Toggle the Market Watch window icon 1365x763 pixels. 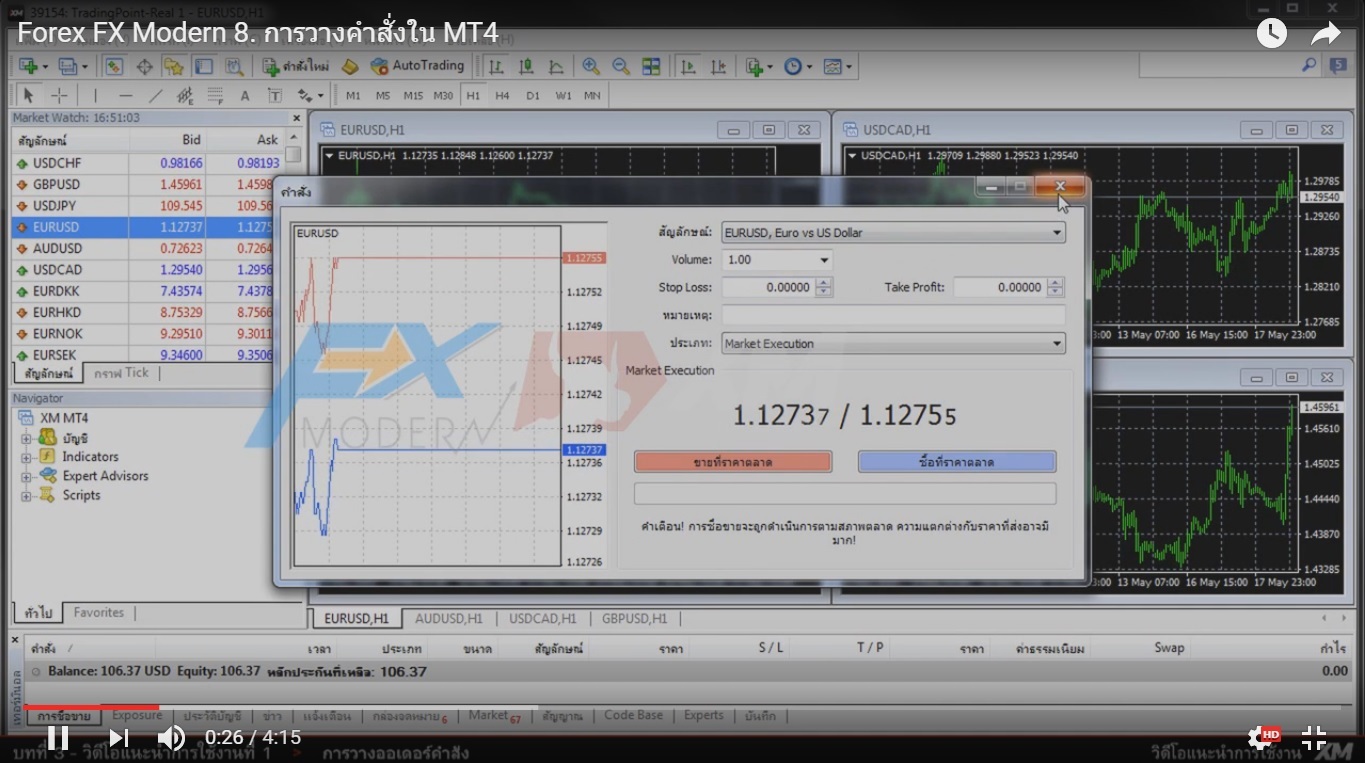pyautogui.click(x=113, y=66)
